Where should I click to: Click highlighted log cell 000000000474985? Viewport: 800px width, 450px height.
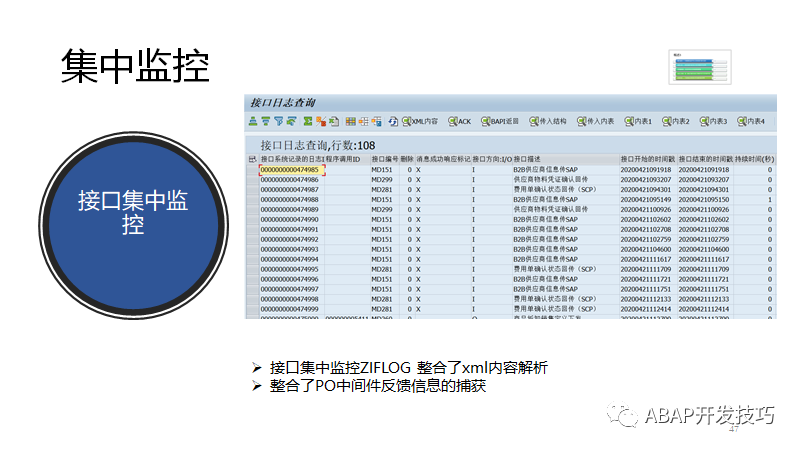pos(292,170)
